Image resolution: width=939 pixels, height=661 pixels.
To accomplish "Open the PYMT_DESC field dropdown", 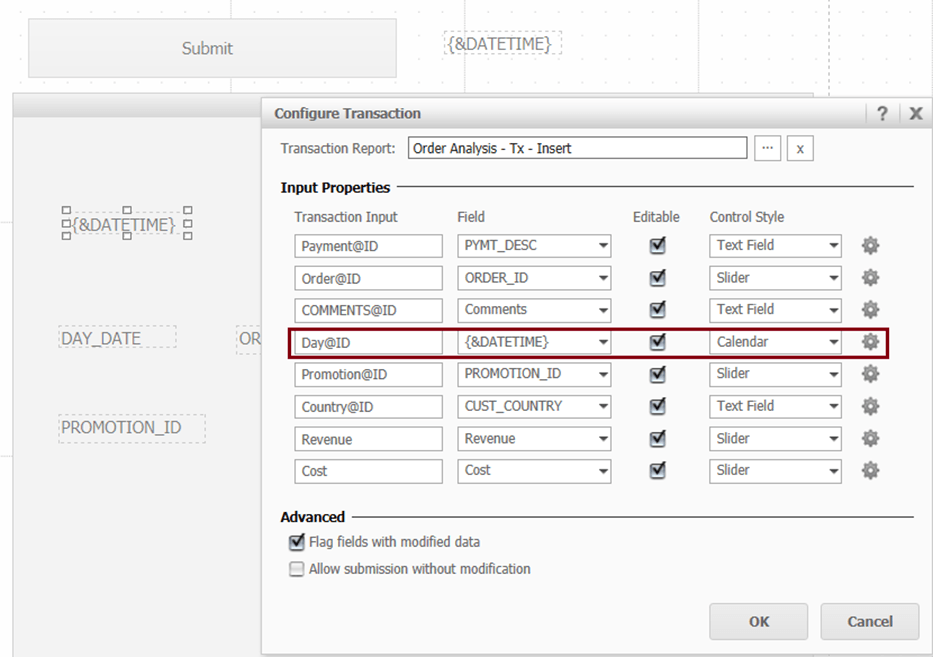I will click(x=534, y=245).
